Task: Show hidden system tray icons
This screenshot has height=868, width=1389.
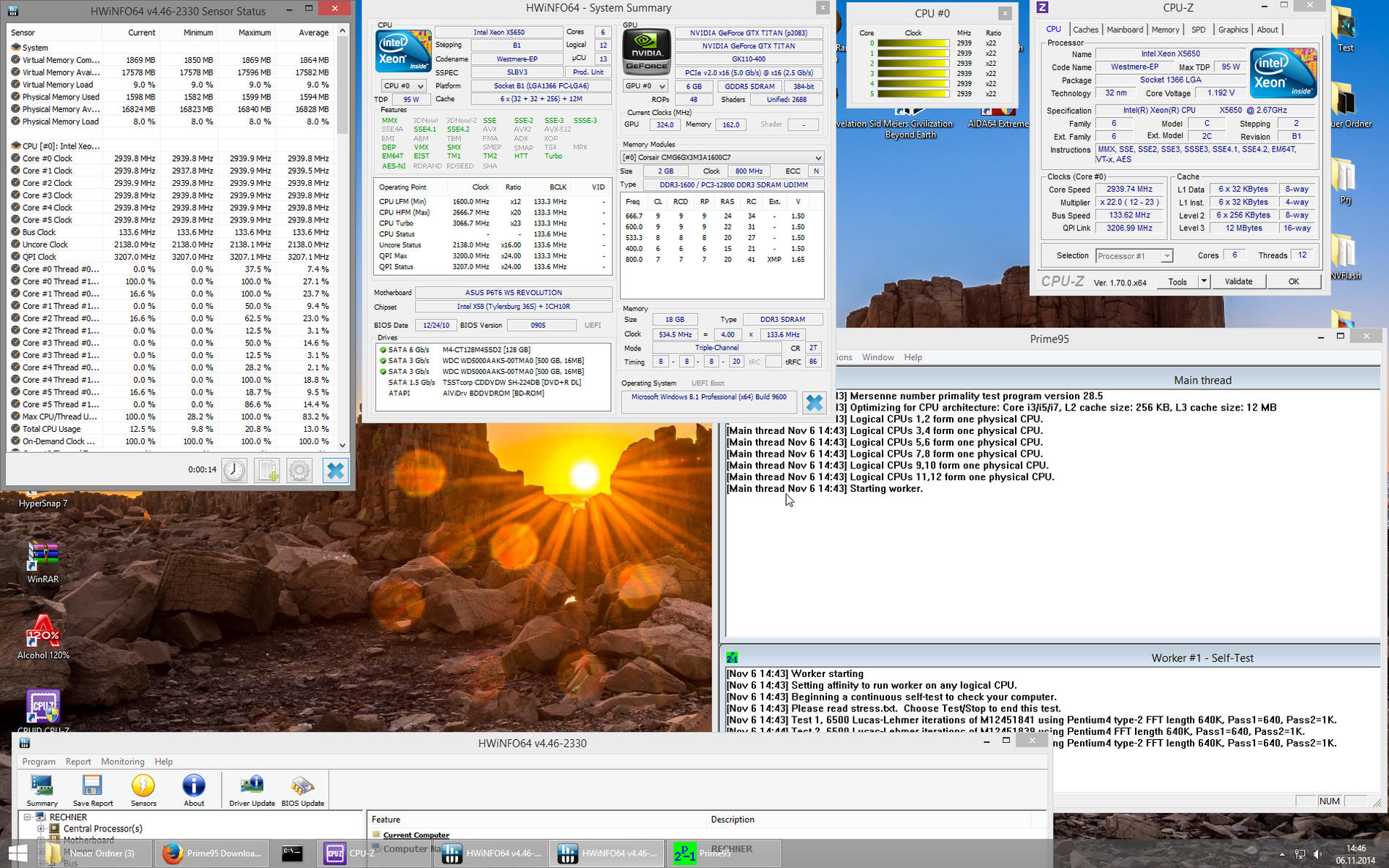Action: tap(1282, 854)
